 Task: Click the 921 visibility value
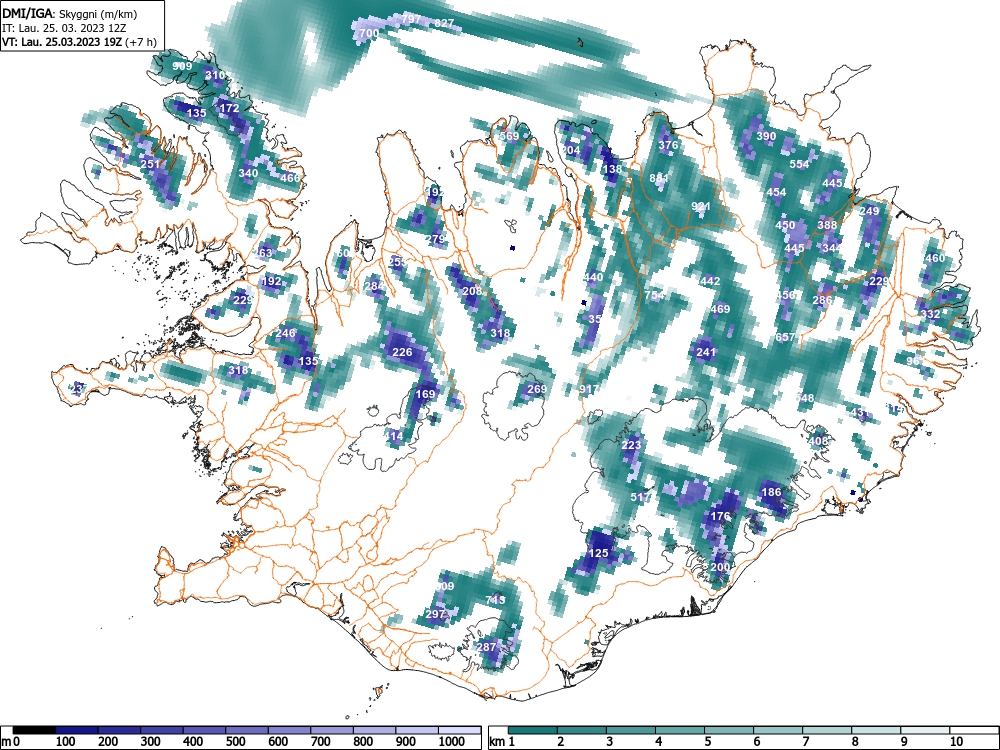(701, 207)
